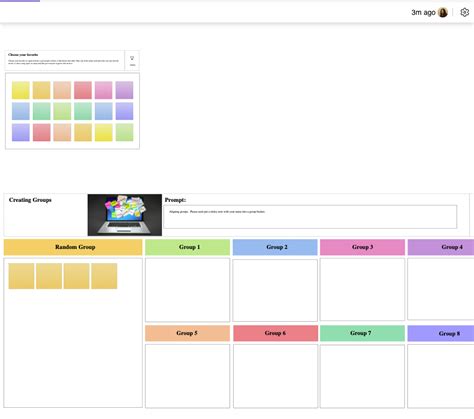
Task: Select the green 'Group 1' header
Action: click(x=188, y=247)
